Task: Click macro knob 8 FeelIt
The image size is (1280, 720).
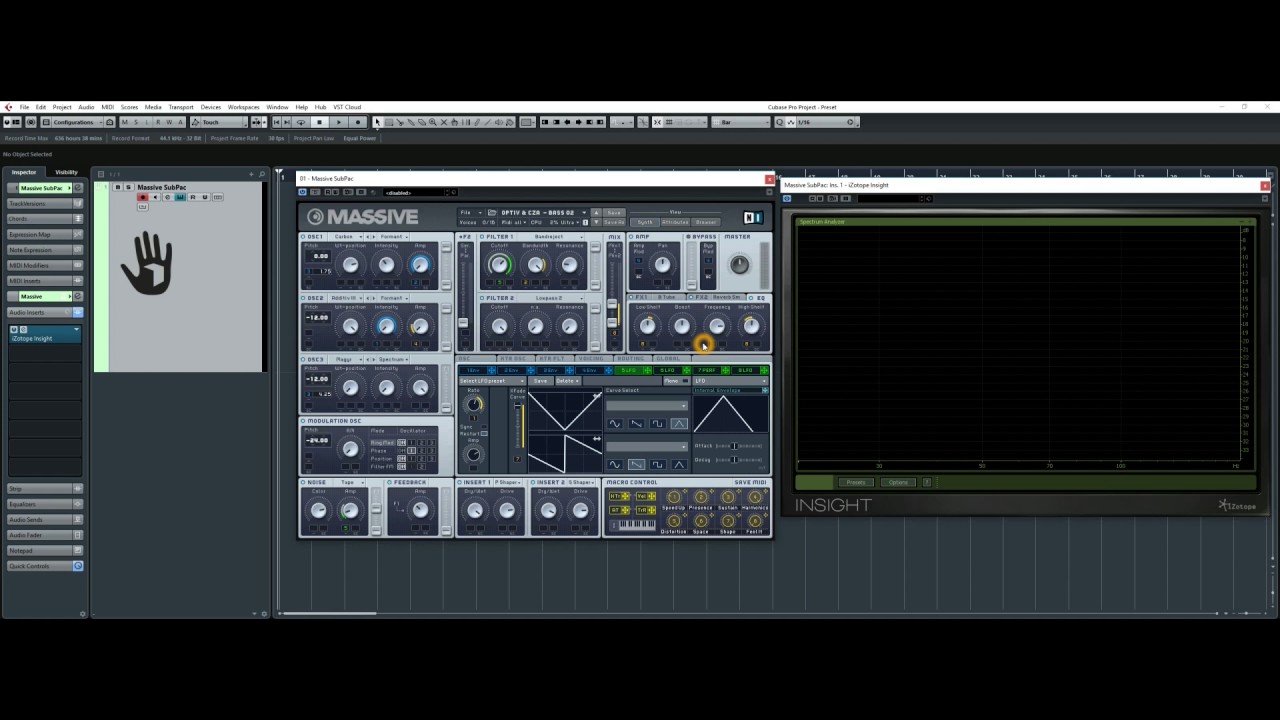Action: pos(755,521)
